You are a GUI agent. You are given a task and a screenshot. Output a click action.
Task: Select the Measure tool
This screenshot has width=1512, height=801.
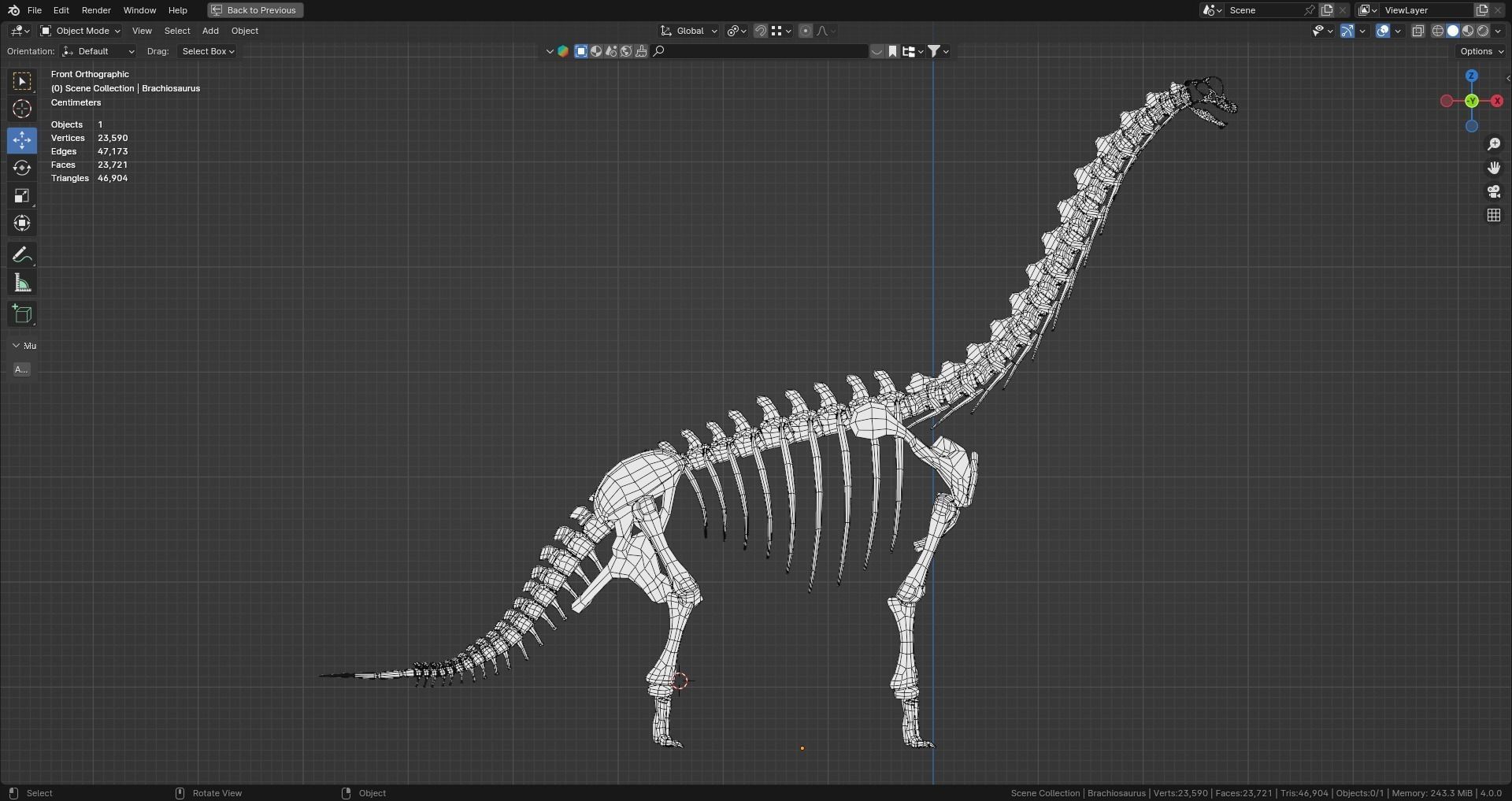pyautogui.click(x=22, y=283)
